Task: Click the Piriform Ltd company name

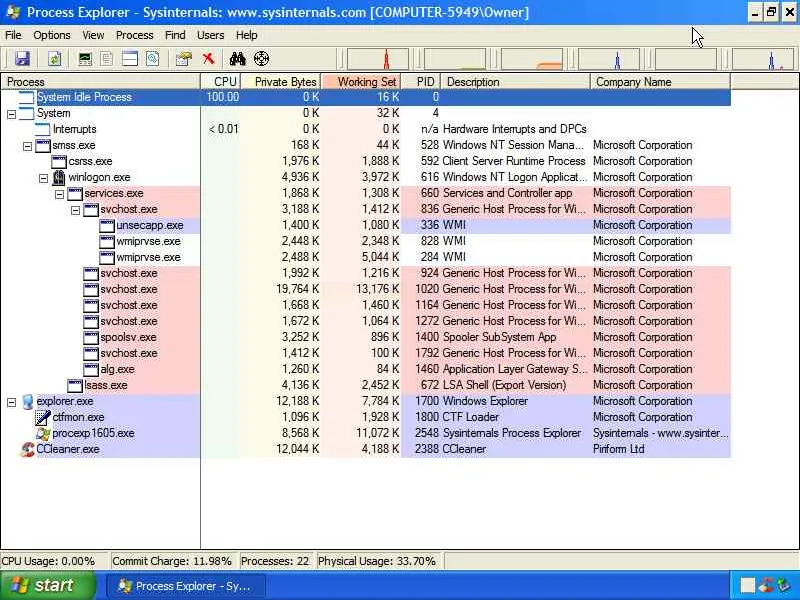Action: pos(618,449)
